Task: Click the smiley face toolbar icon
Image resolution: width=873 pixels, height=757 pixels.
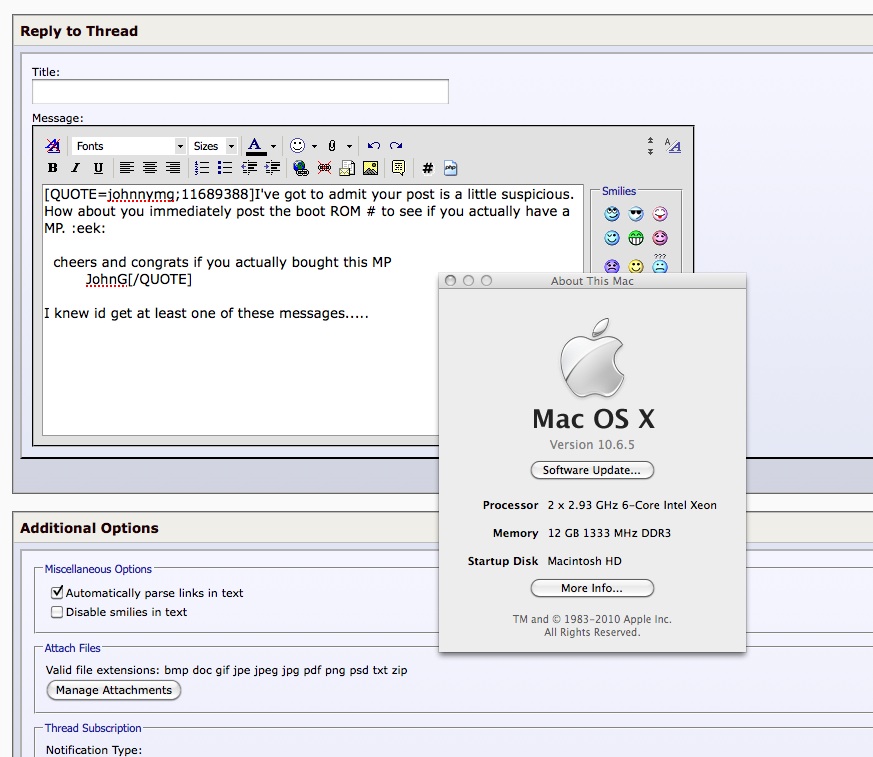Action: 297,145
